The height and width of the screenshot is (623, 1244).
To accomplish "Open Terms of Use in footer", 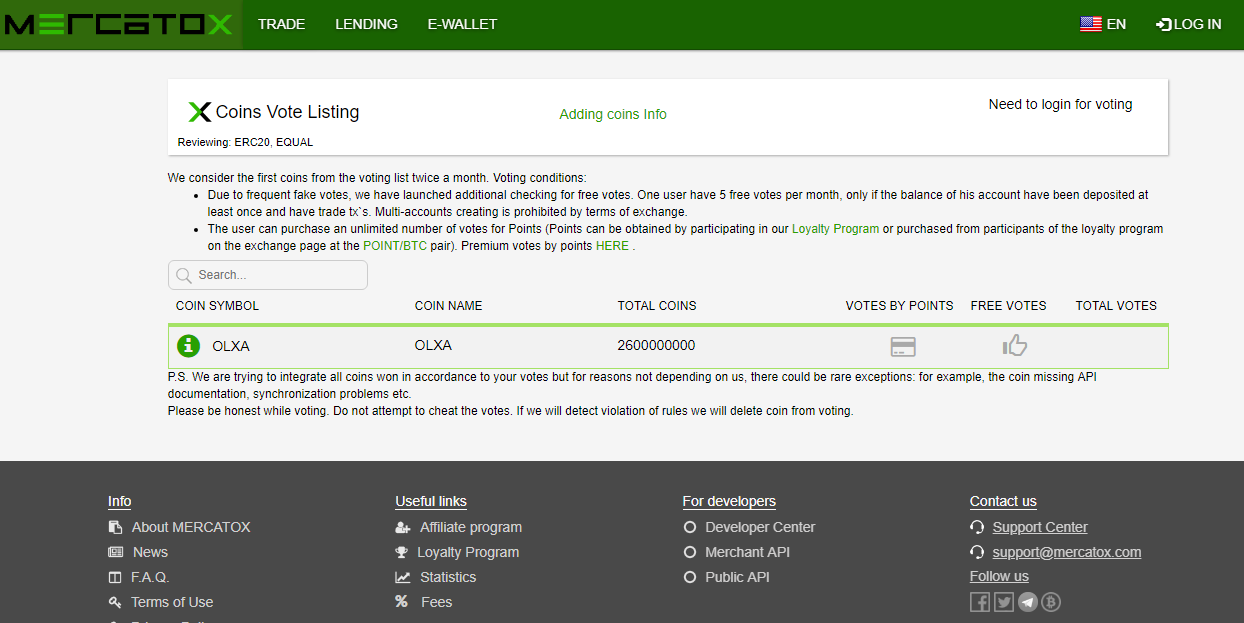I will (172, 602).
